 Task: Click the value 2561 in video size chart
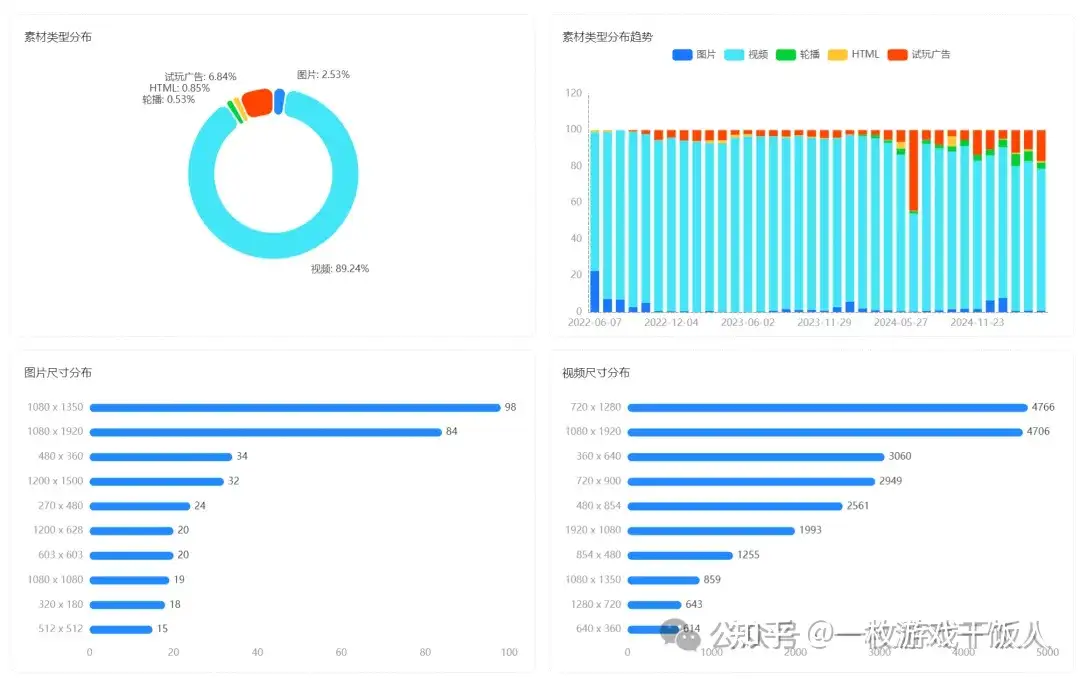(858, 505)
